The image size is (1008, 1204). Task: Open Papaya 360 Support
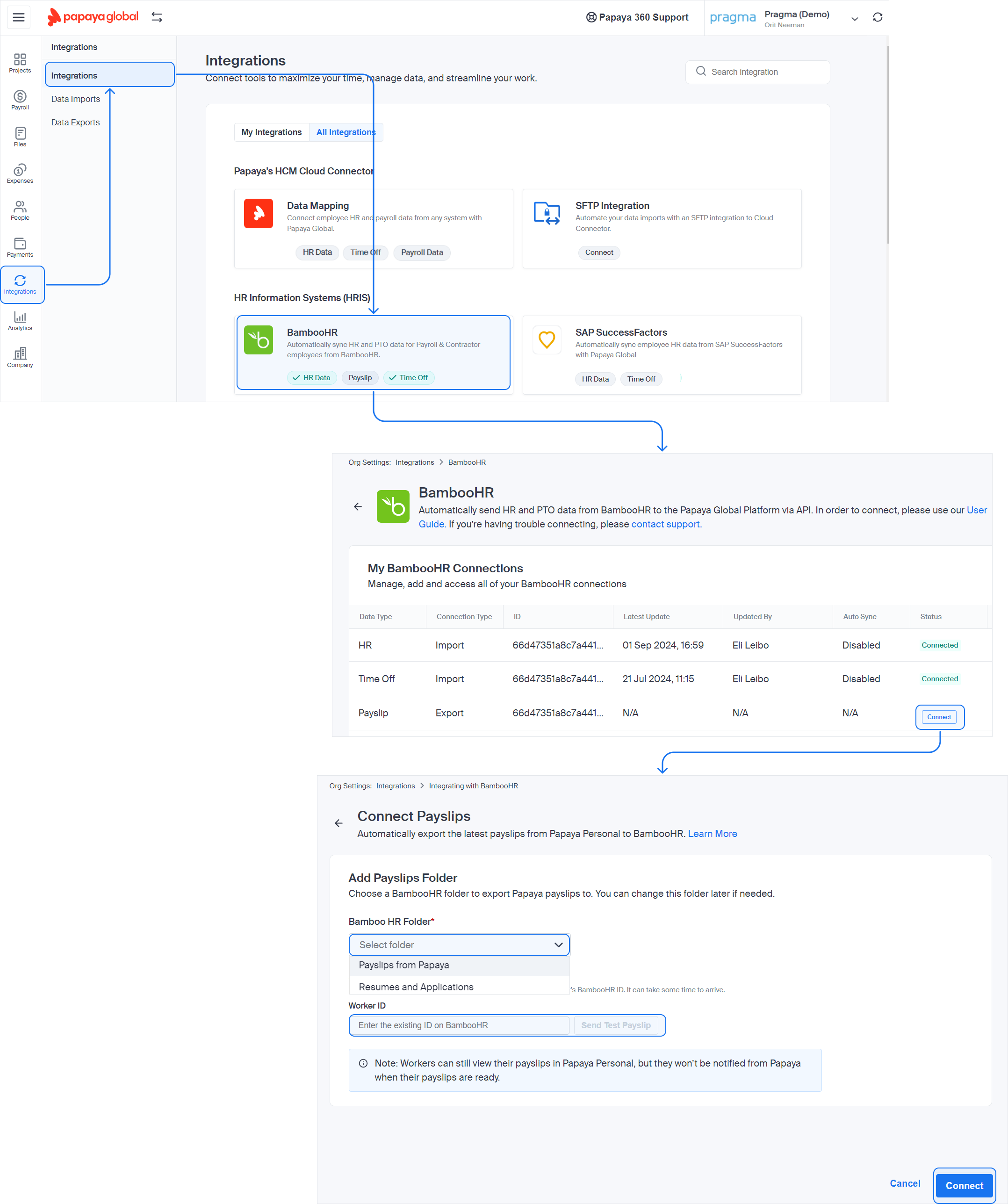637,17
